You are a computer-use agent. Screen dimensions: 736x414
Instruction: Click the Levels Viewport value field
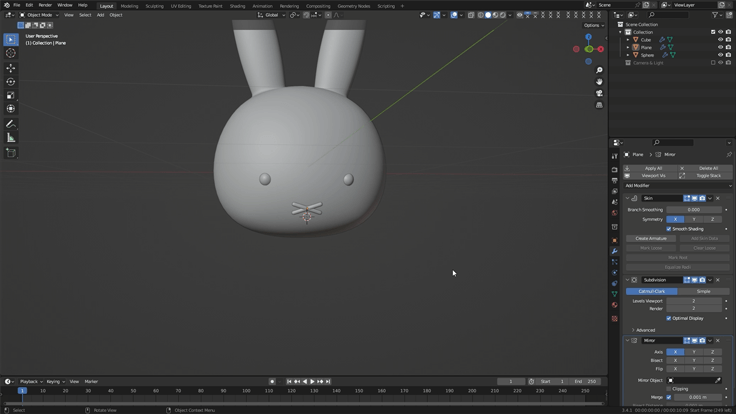694,301
